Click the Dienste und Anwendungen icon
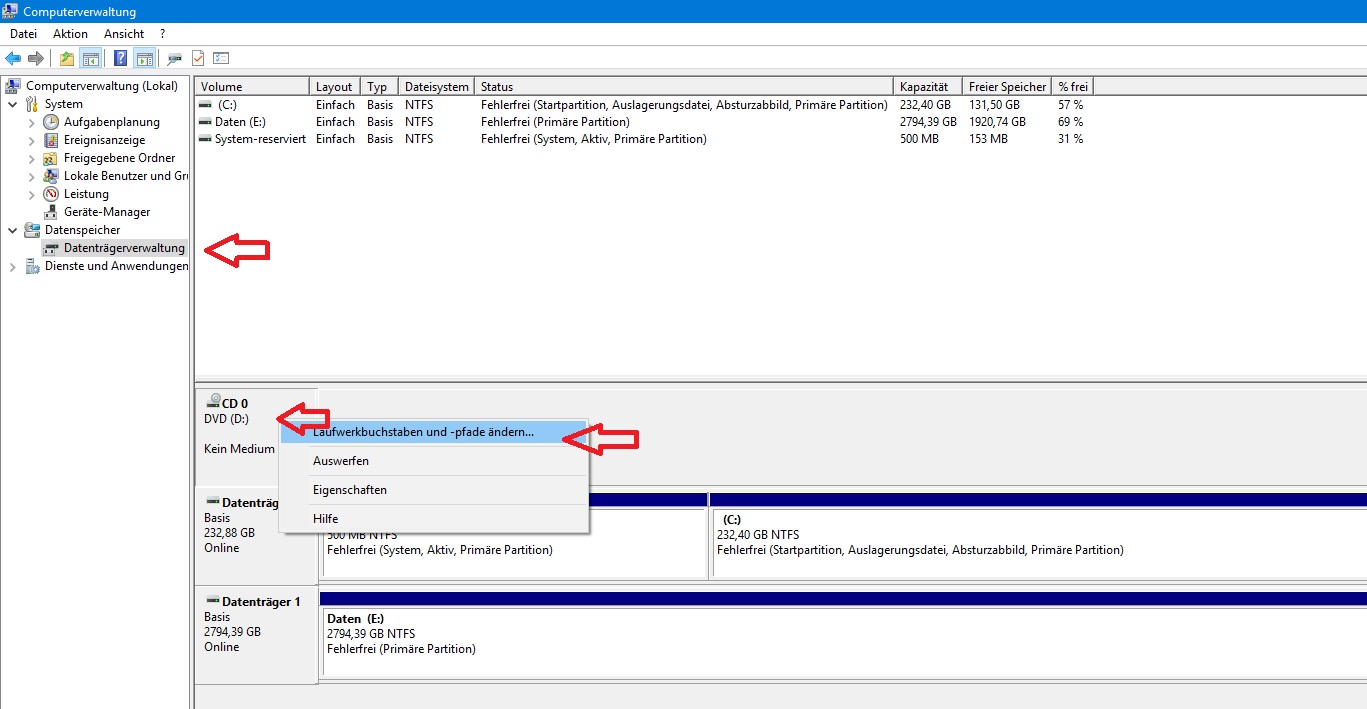1367x709 pixels. point(32,266)
